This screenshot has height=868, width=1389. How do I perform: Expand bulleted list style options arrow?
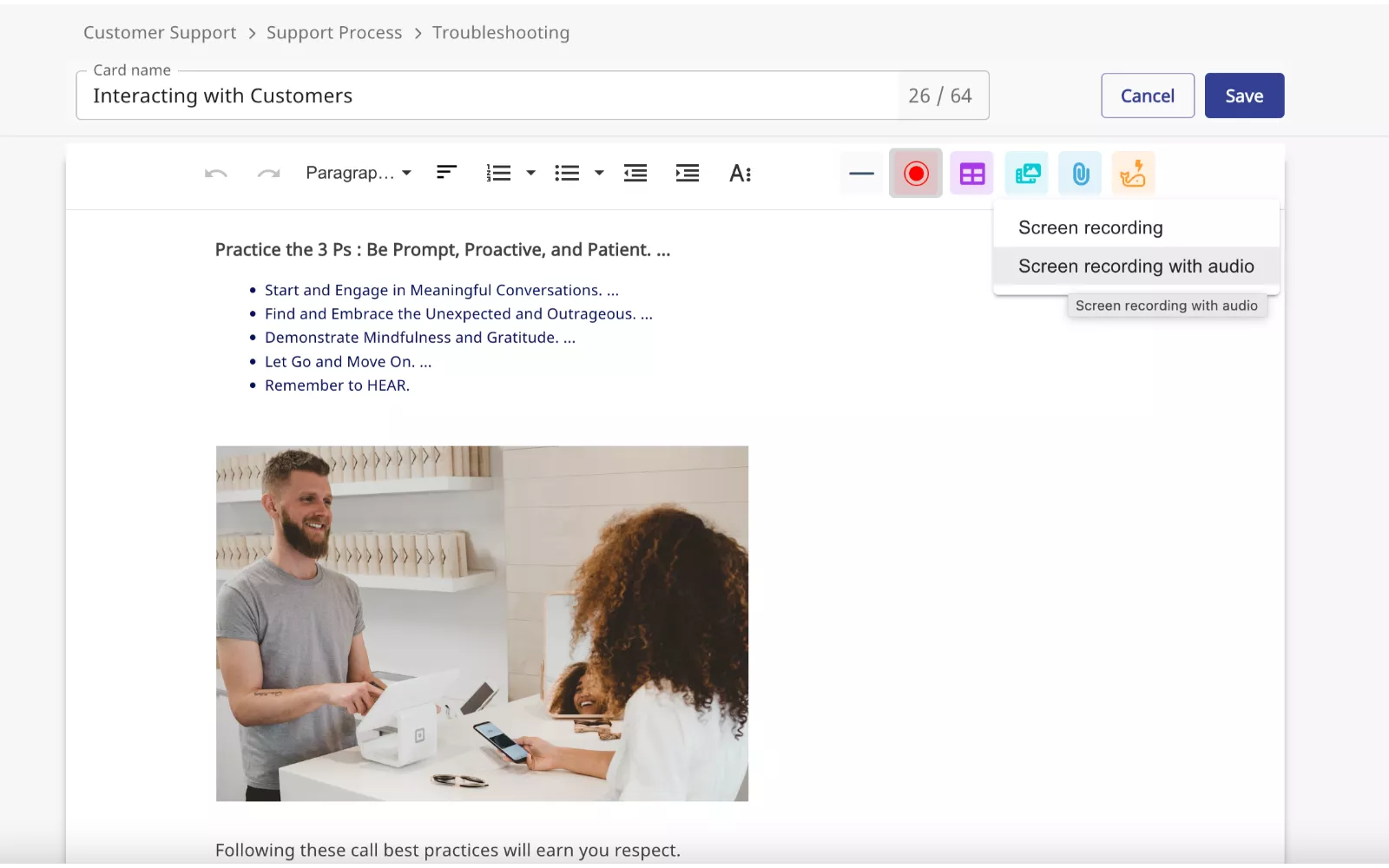coord(599,174)
